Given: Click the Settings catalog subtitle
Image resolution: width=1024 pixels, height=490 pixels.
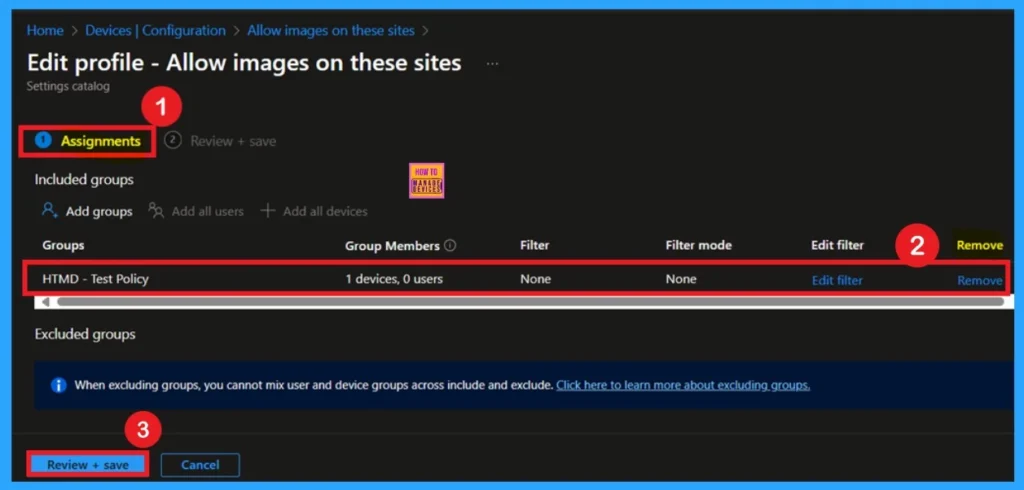Looking at the screenshot, I should tap(68, 86).
